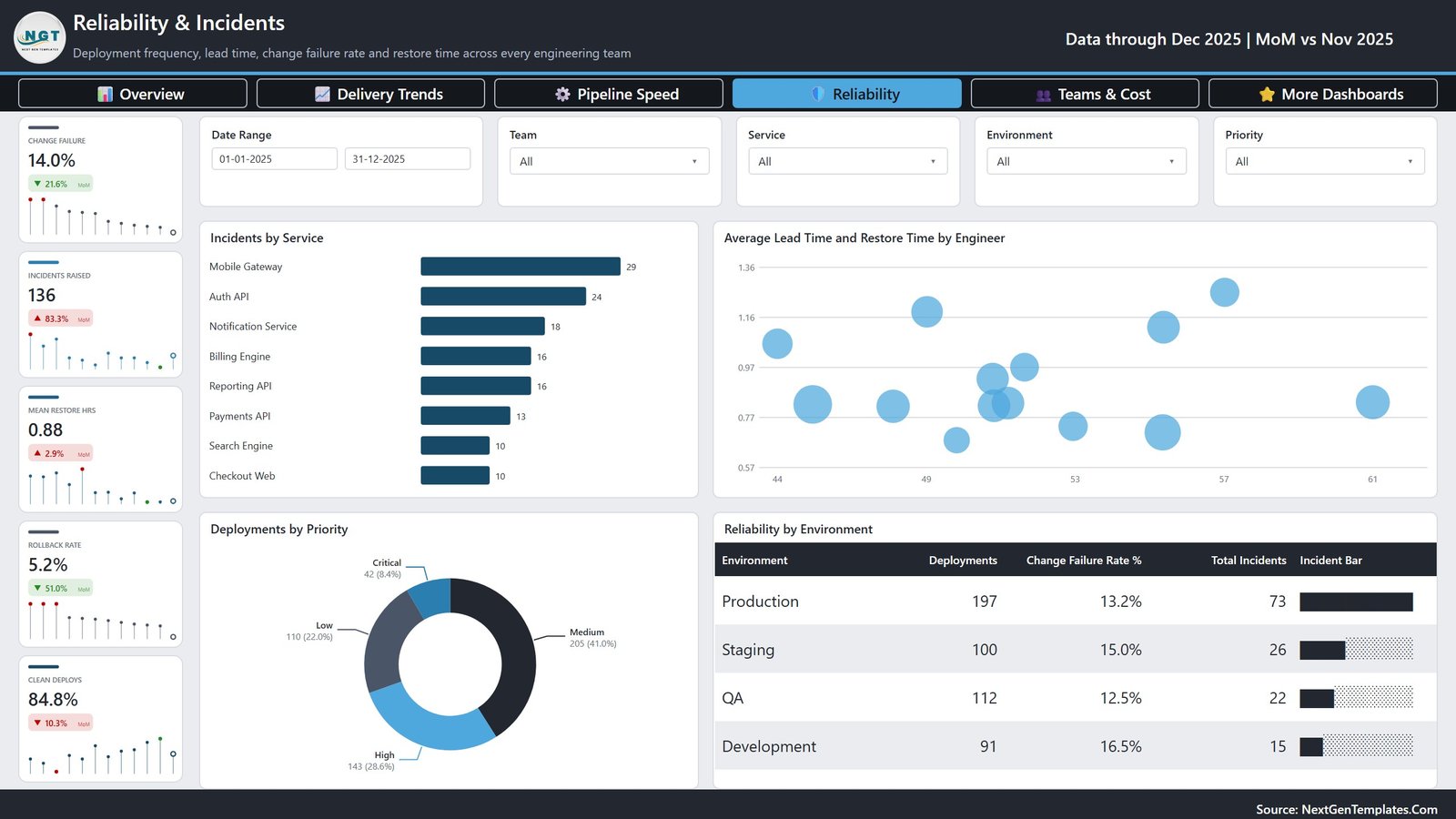Image resolution: width=1456 pixels, height=819 pixels.
Task: Switch to the Delivery Trends tab
Action: pyautogui.click(x=370, y=94)
